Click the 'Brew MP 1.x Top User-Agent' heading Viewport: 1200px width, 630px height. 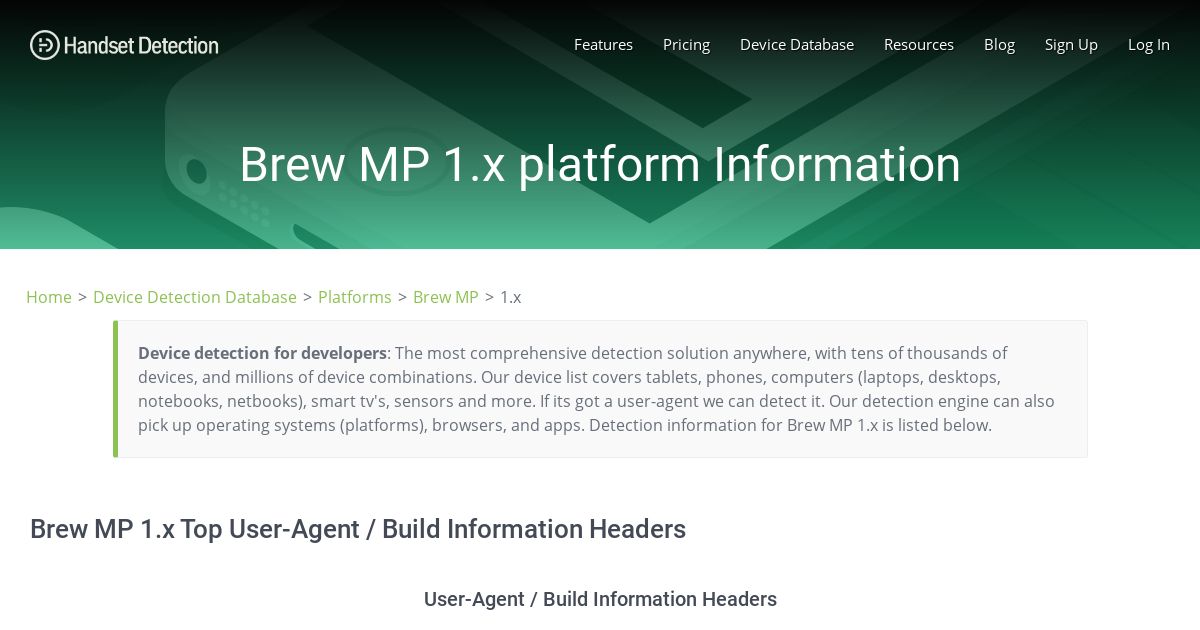[x=358, y=529]
